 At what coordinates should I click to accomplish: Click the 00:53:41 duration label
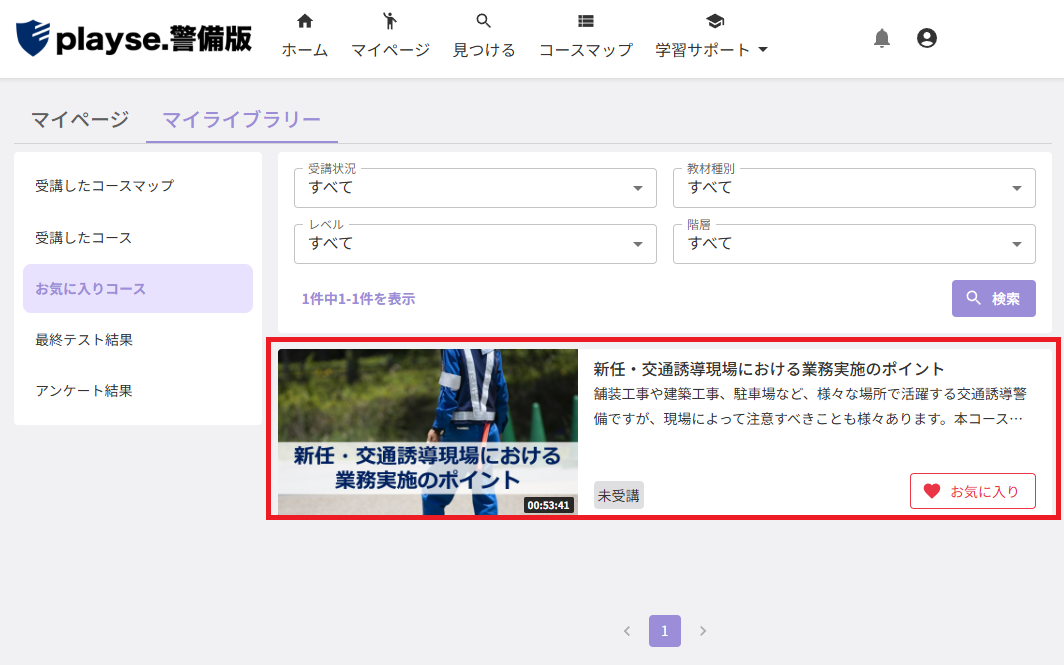pos(548,505)
